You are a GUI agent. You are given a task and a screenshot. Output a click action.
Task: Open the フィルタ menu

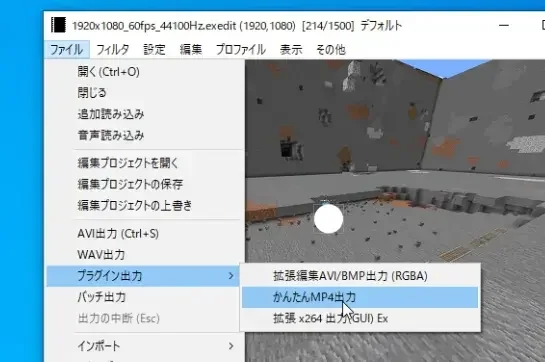113,49
